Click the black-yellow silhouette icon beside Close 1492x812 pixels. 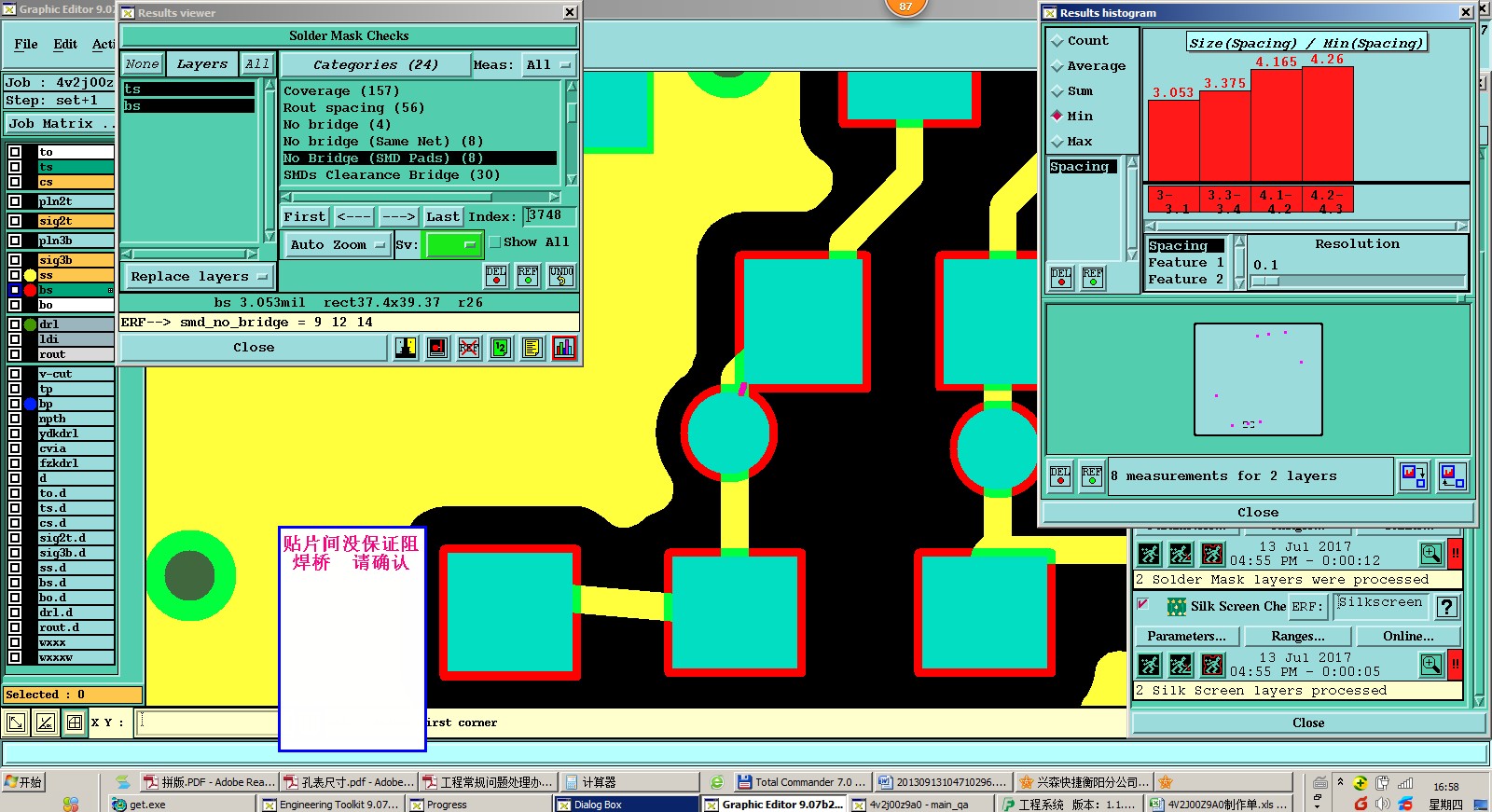(406, 348)
